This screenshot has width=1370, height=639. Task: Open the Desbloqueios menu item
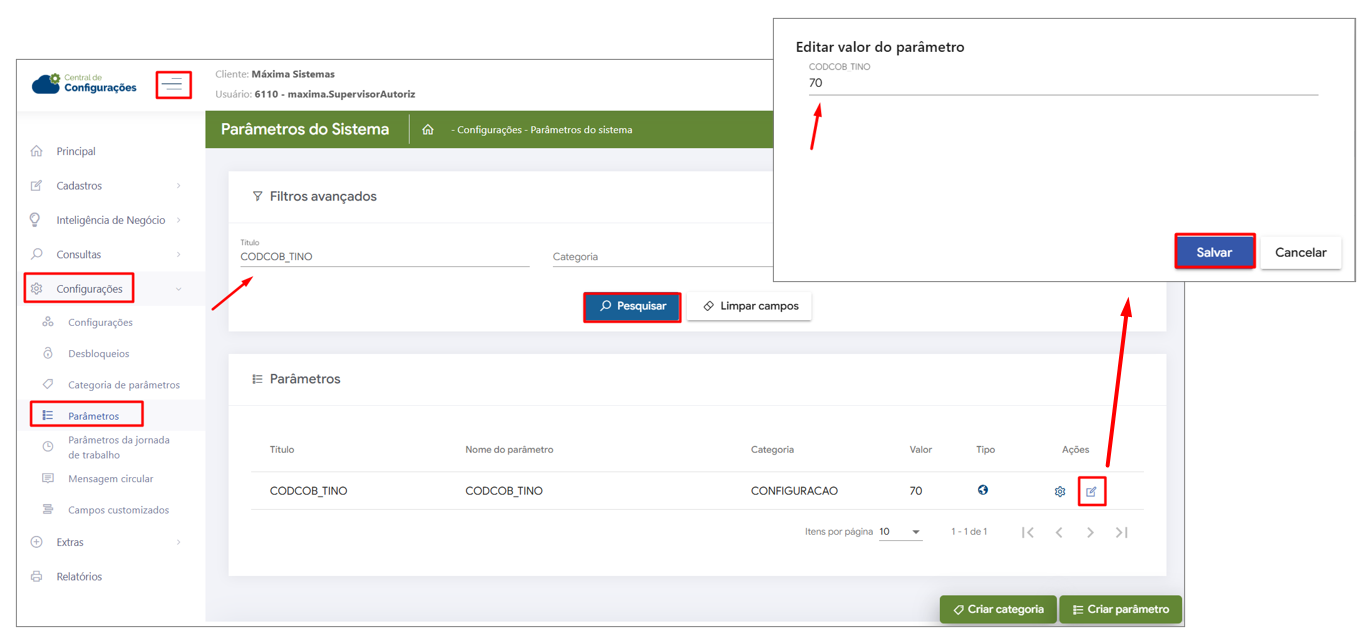pos(98,353)
